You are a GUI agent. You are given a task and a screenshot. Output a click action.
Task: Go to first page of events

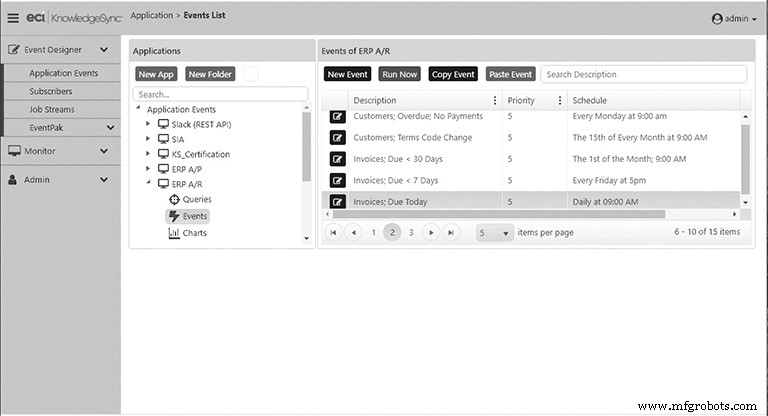(334, 233)
